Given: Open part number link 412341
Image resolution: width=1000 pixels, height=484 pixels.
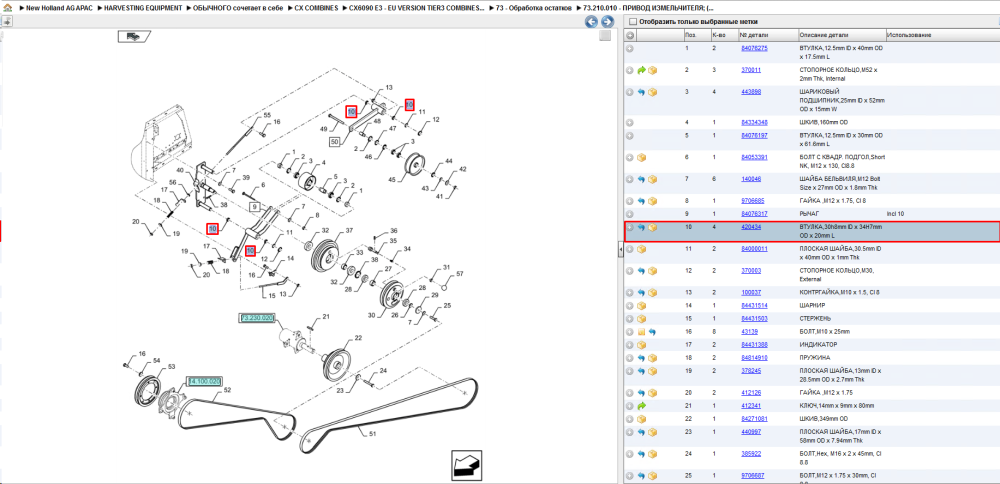Looking at the screenshot, I should tap(751, 406).
